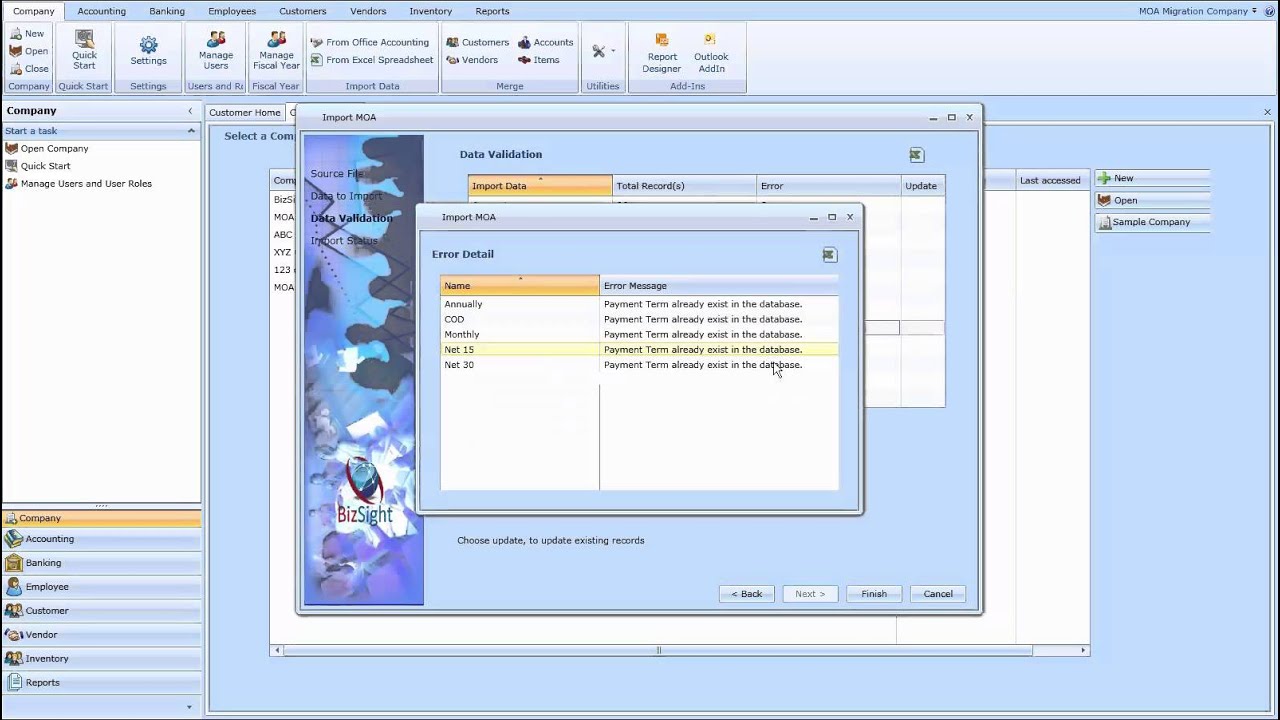Select Banking in the navigation pane
1280x720 pixels.
pos(101,563)
